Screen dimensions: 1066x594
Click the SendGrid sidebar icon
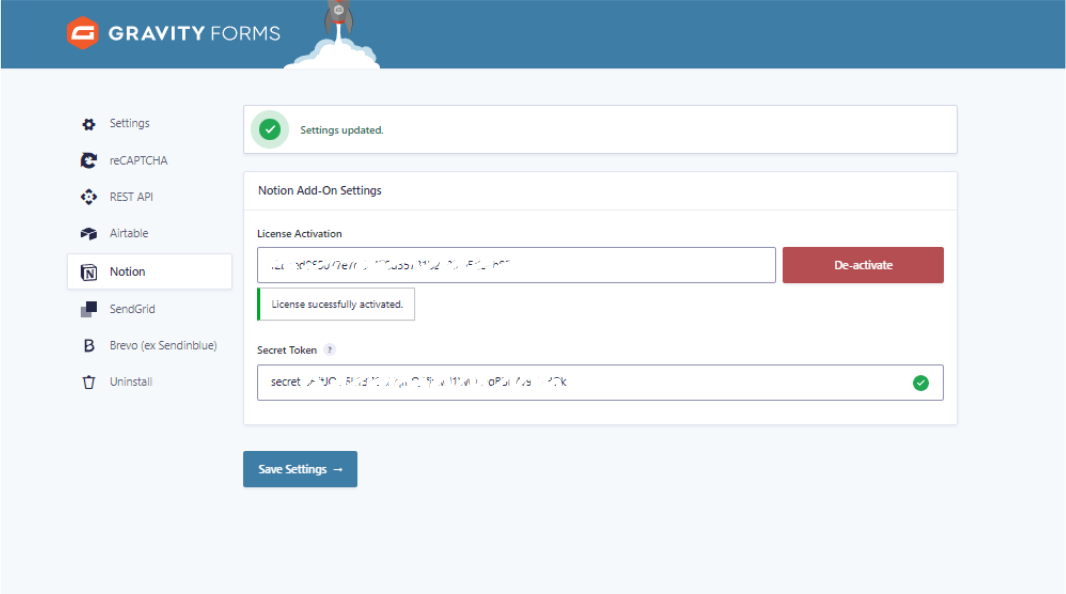88,309
